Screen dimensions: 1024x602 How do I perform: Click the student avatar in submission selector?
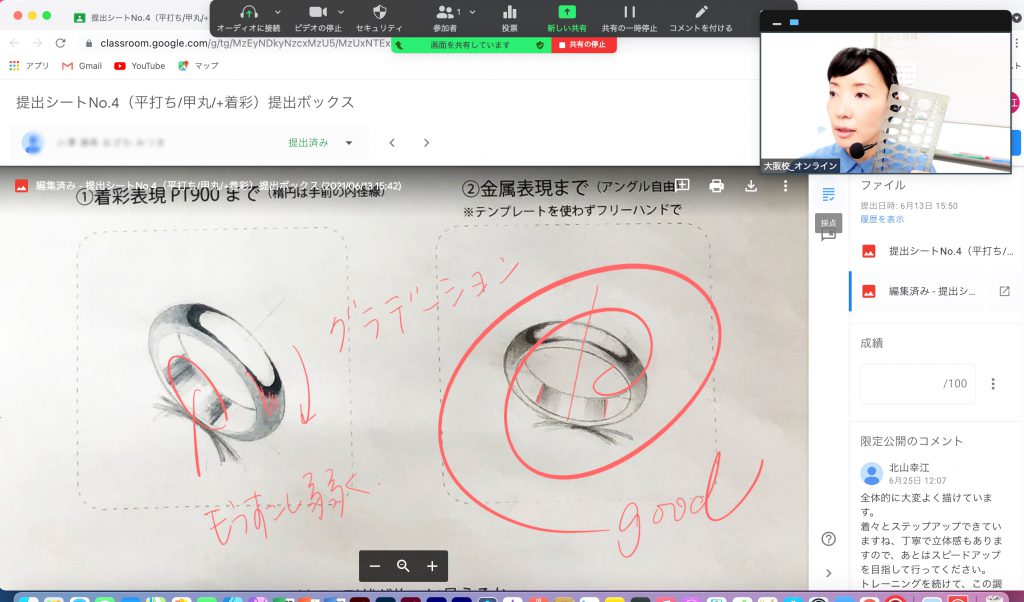pyautogui.click(x=33, y=143)
